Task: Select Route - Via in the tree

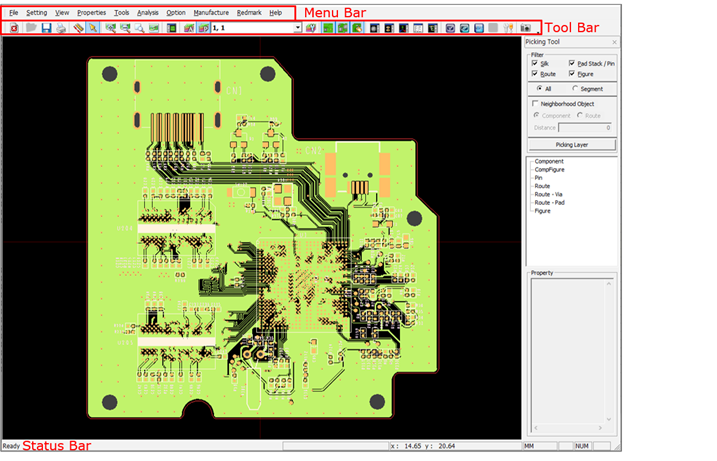Action: coord(550,194)
